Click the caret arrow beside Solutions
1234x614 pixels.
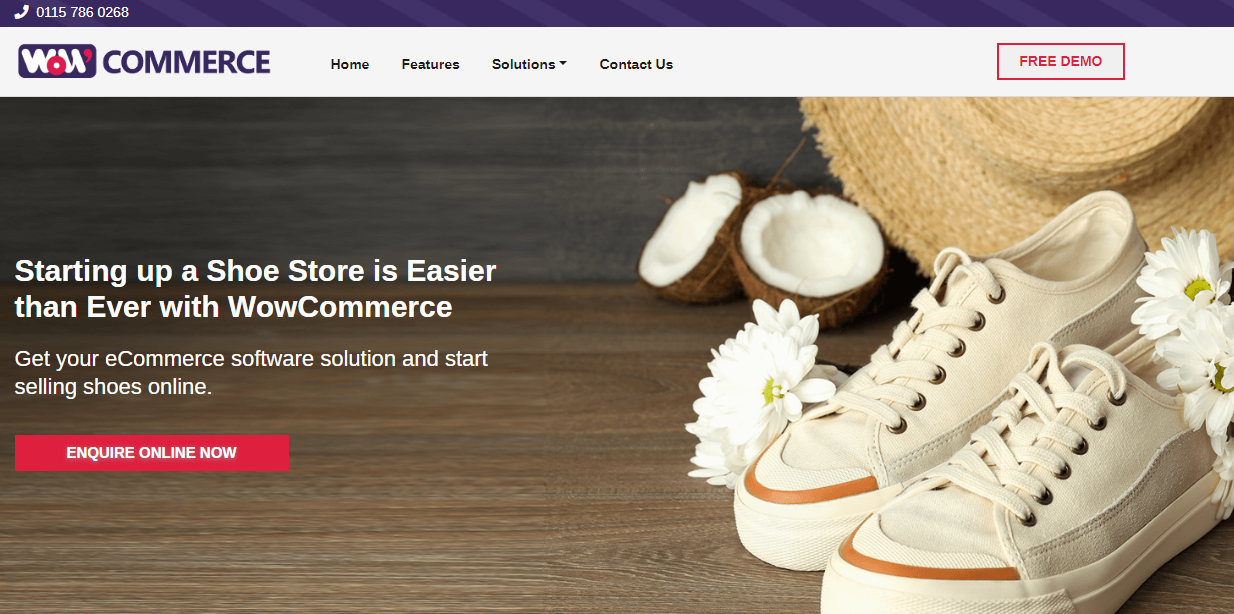(563, 64)
